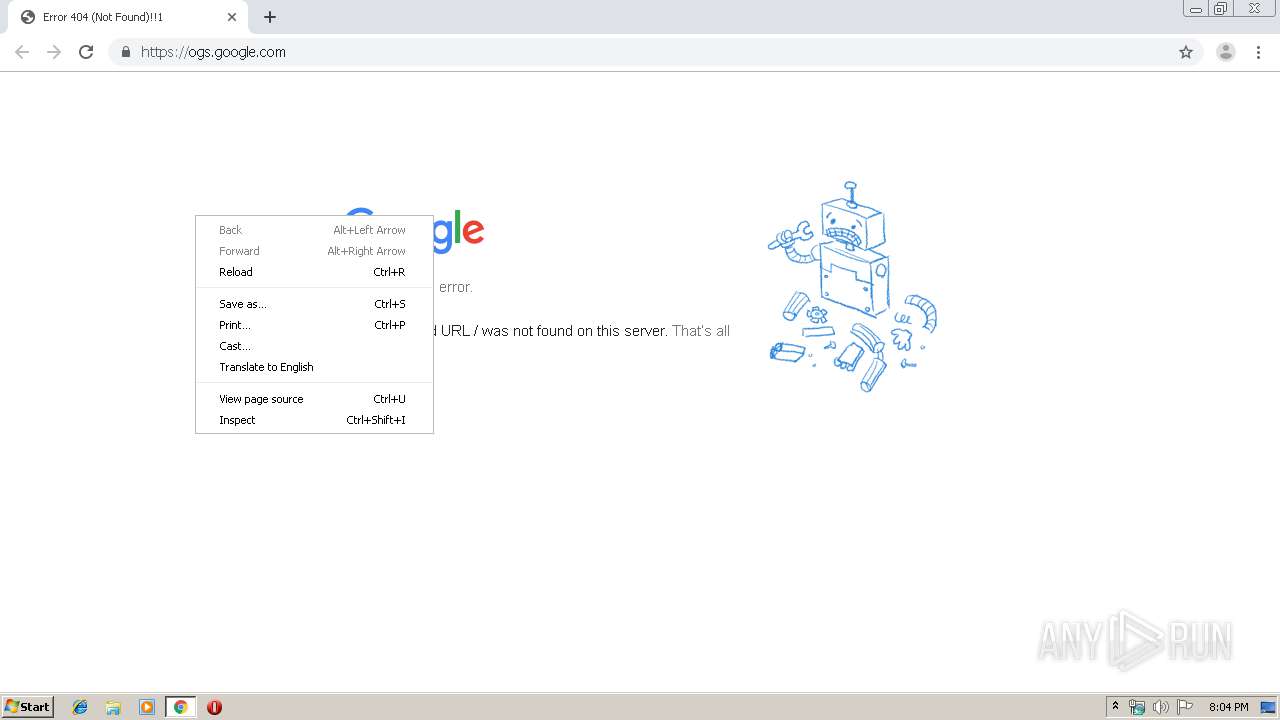This screenshot has width=1280, height=720.
Task: Open the Chrome three-dot menu
Action: click(x=1259, y=52)
